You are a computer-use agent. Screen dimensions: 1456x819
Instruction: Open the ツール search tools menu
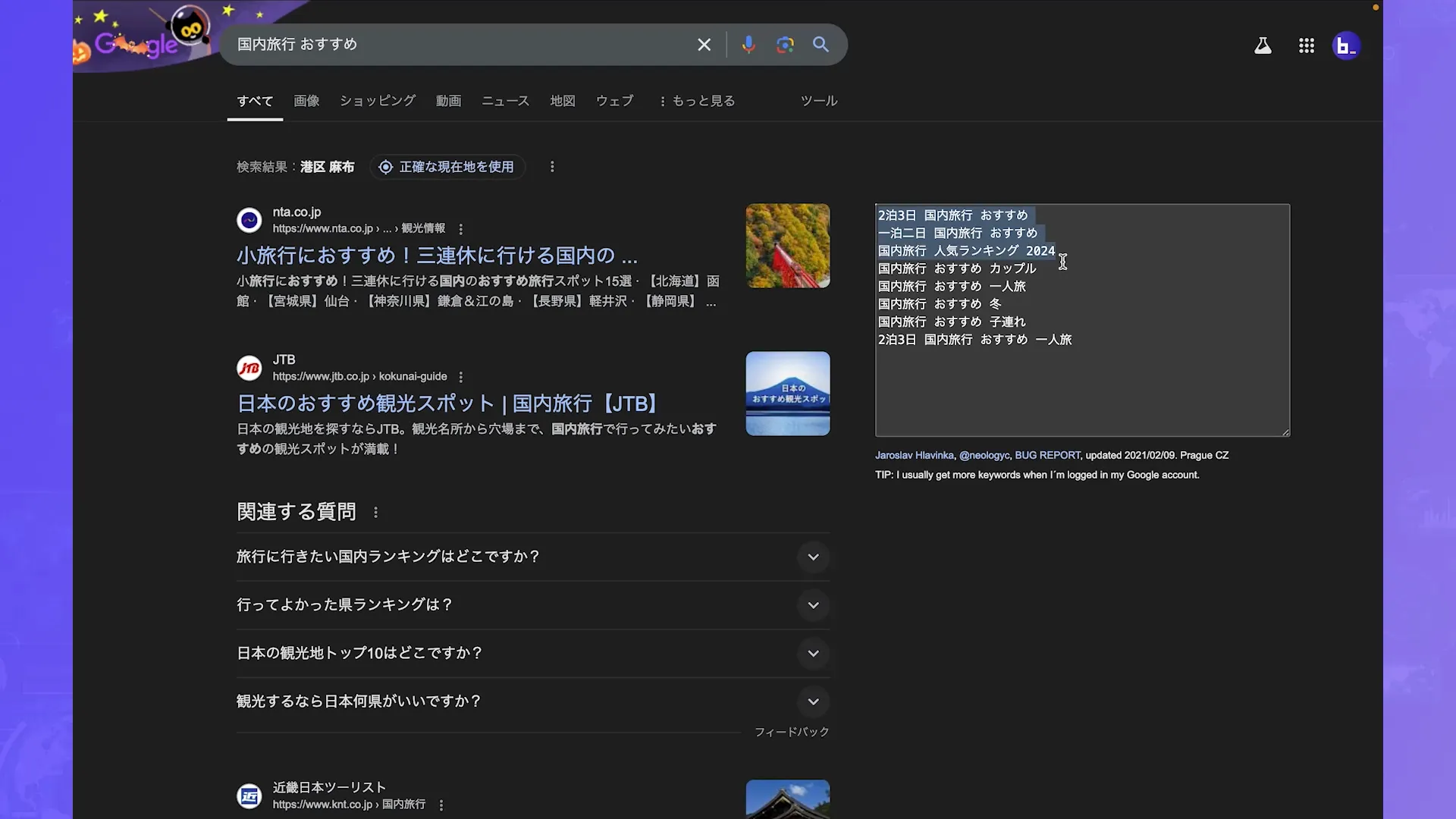coord(819,101)
